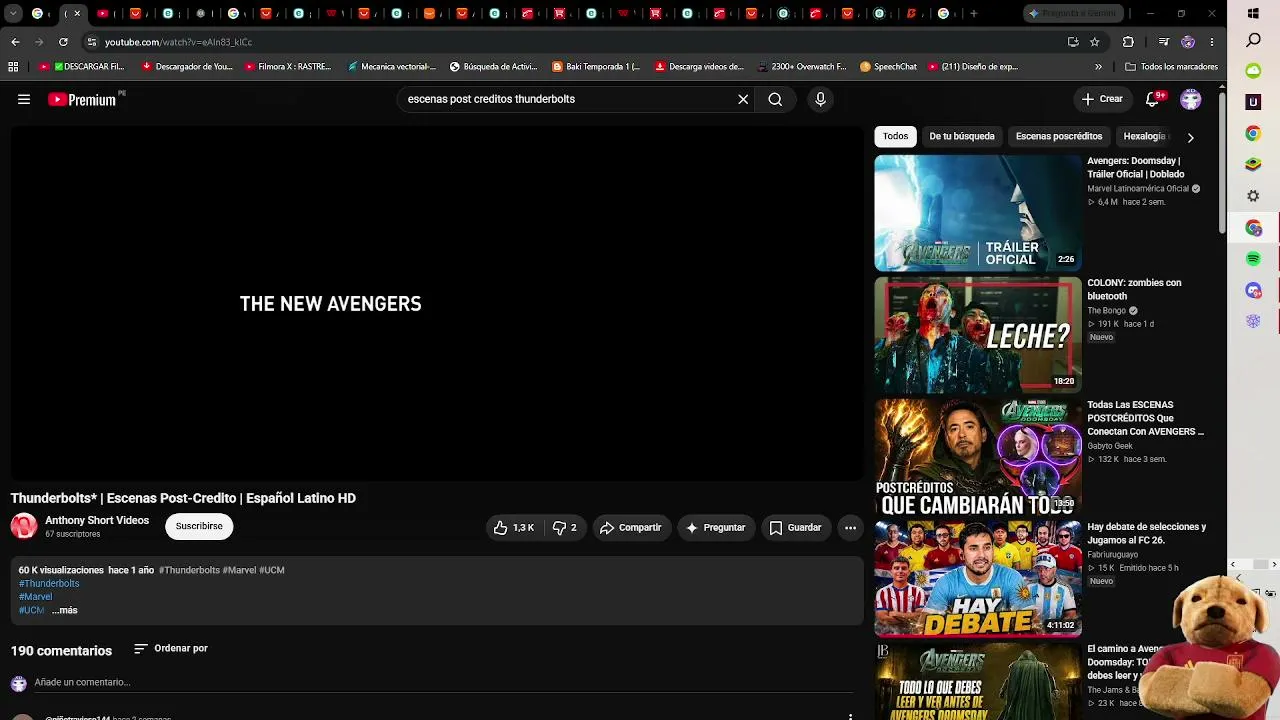Open the Settings gear in the taskbar
This screenshot has height=720, width=1280.
1253,196
